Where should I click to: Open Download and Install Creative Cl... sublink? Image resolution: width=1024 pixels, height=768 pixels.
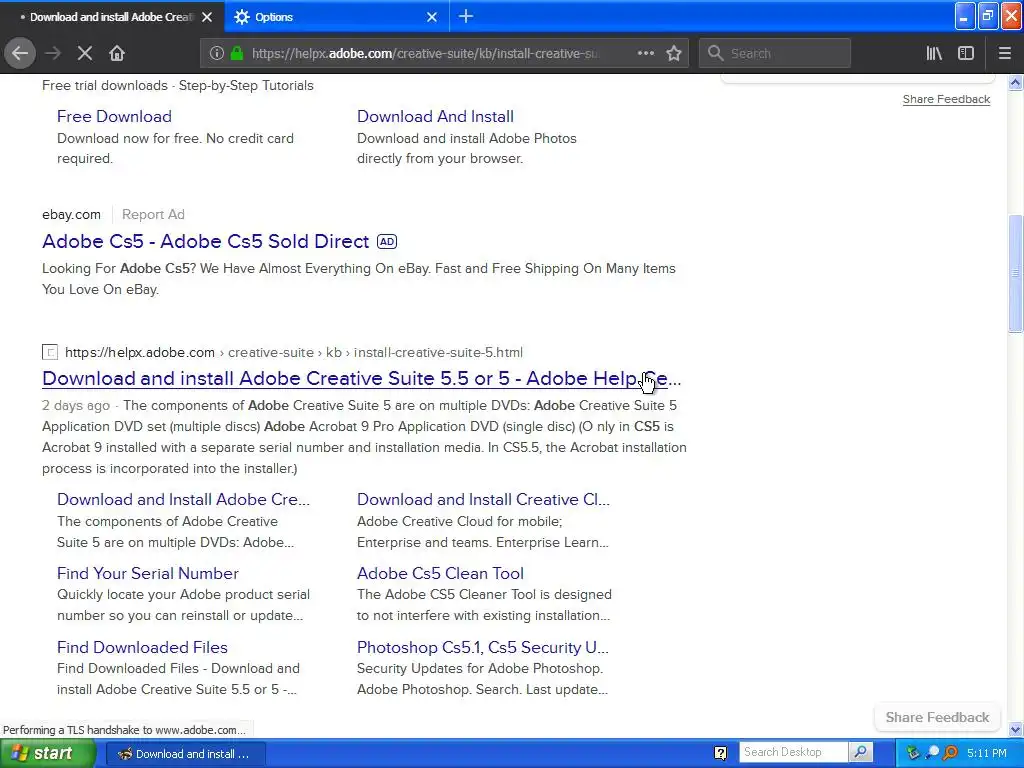tap(483, 500)
